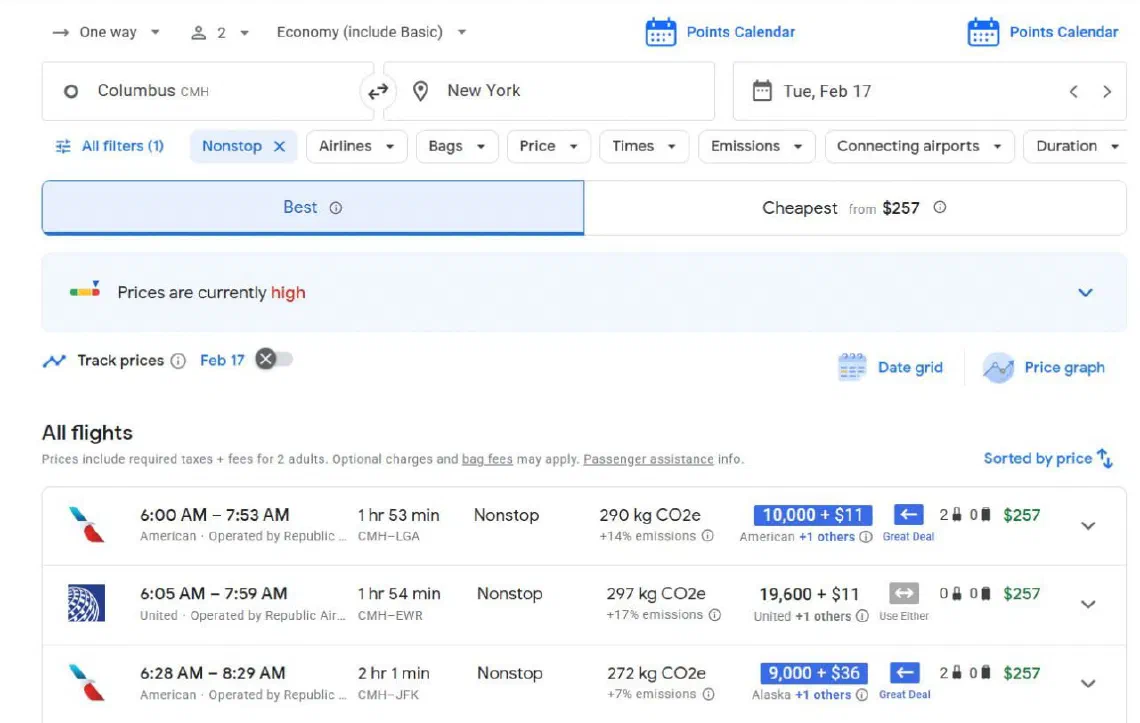Click emissions info icon for 272 kg CO2e flight

(708, 695)
